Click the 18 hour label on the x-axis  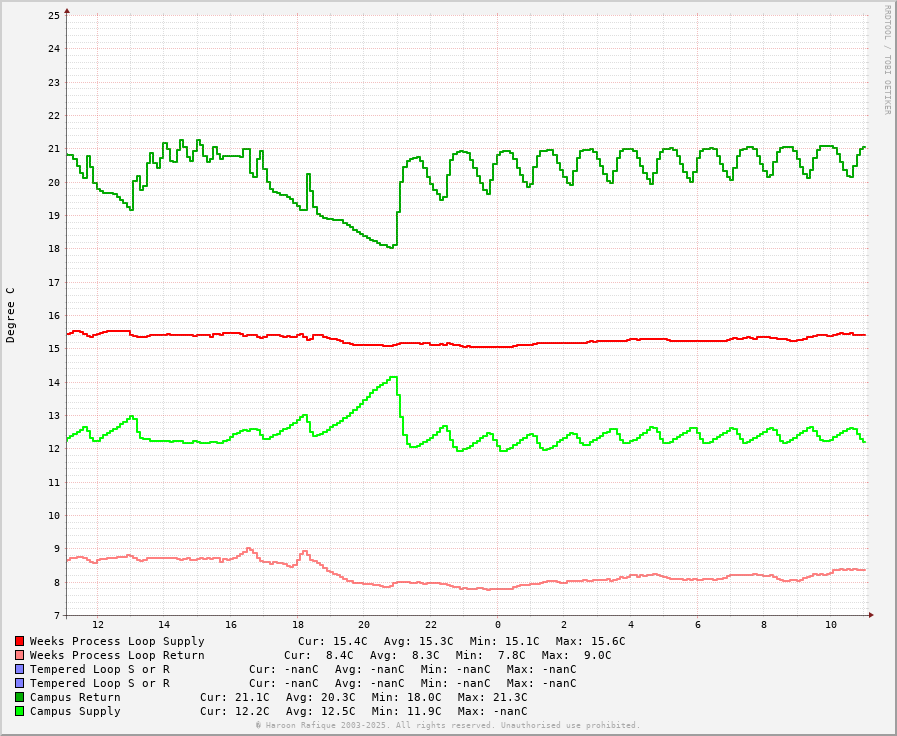coord(298,625)
